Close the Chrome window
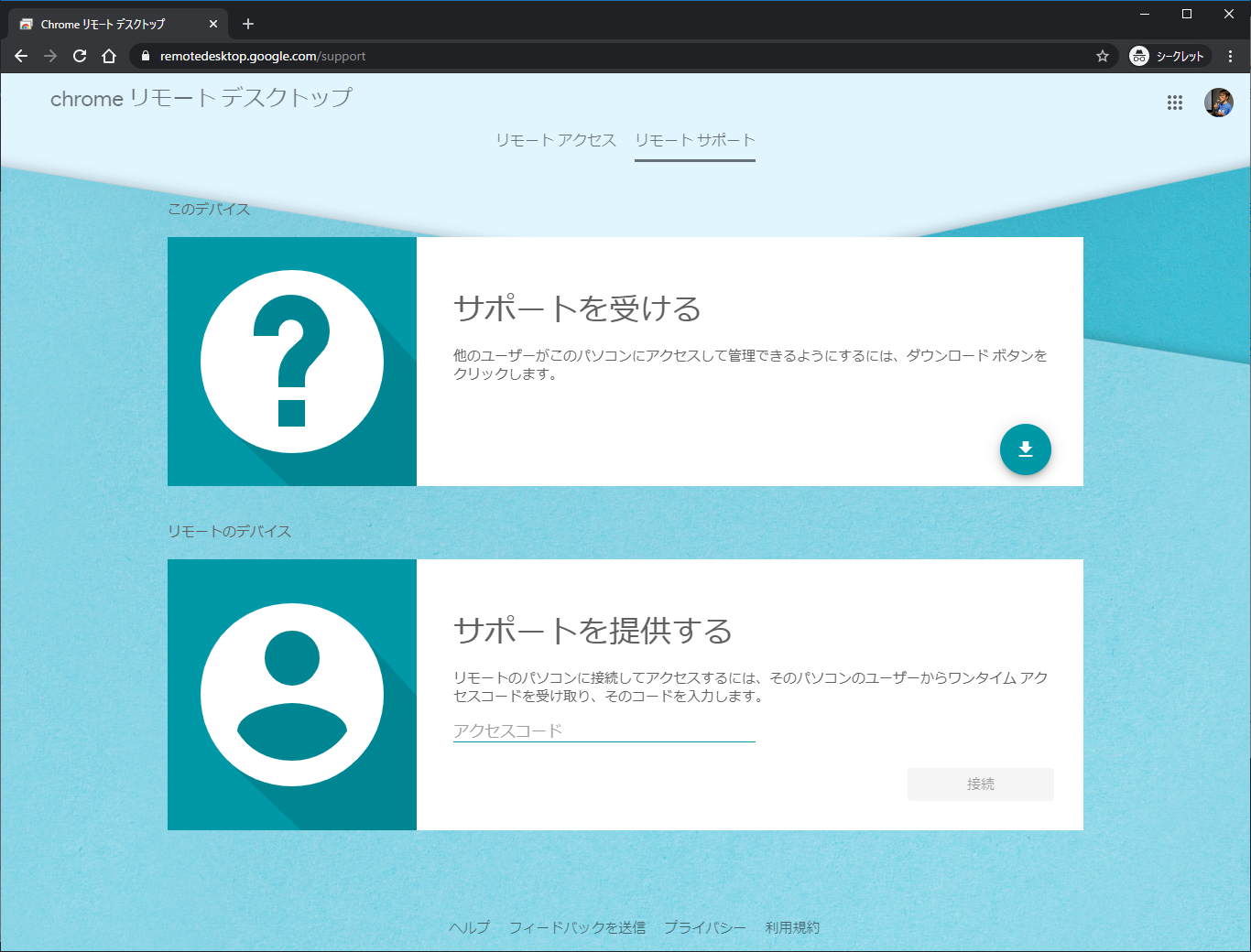Image resolution: width=1251 pixels, height=952 pixels. click(1229, 14)
